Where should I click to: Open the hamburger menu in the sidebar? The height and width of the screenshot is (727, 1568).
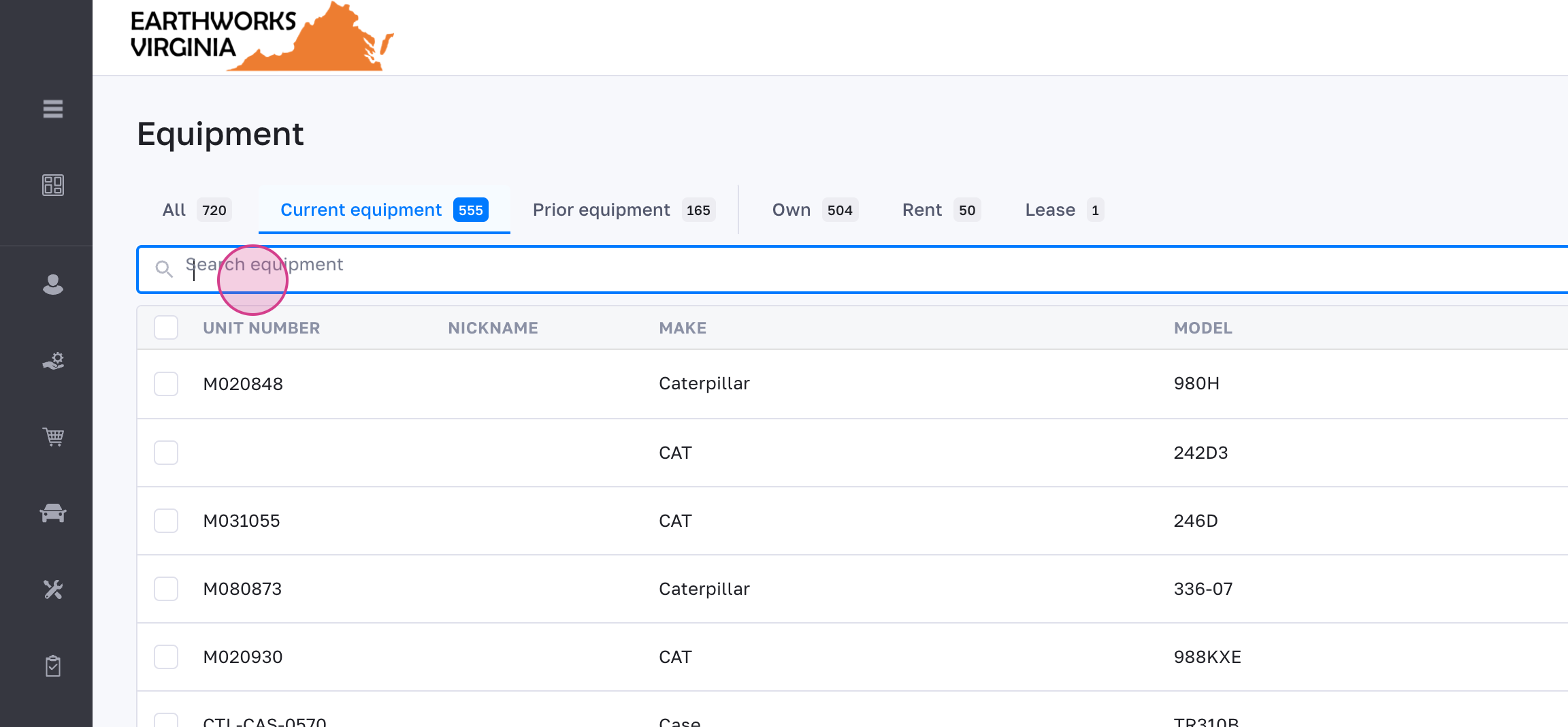coord(53,109)
